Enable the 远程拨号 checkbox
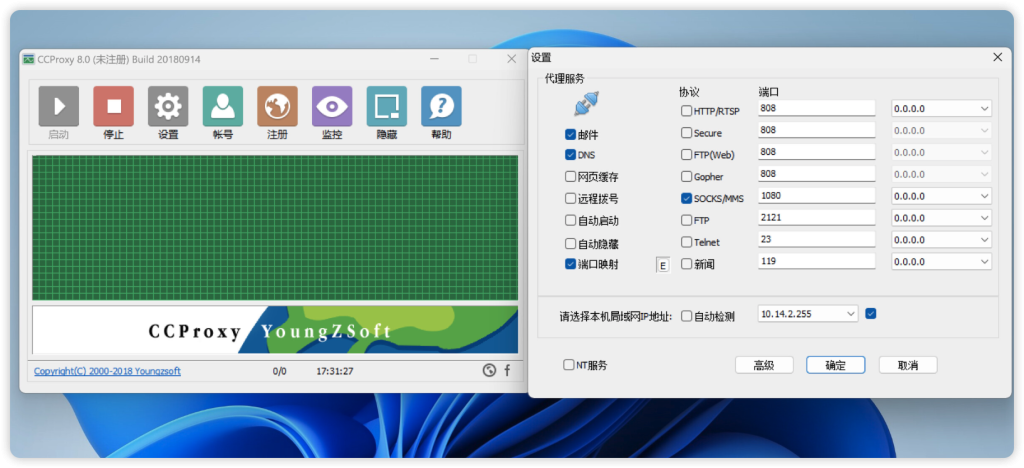The image size is (1024, 468). click(570, 199)
